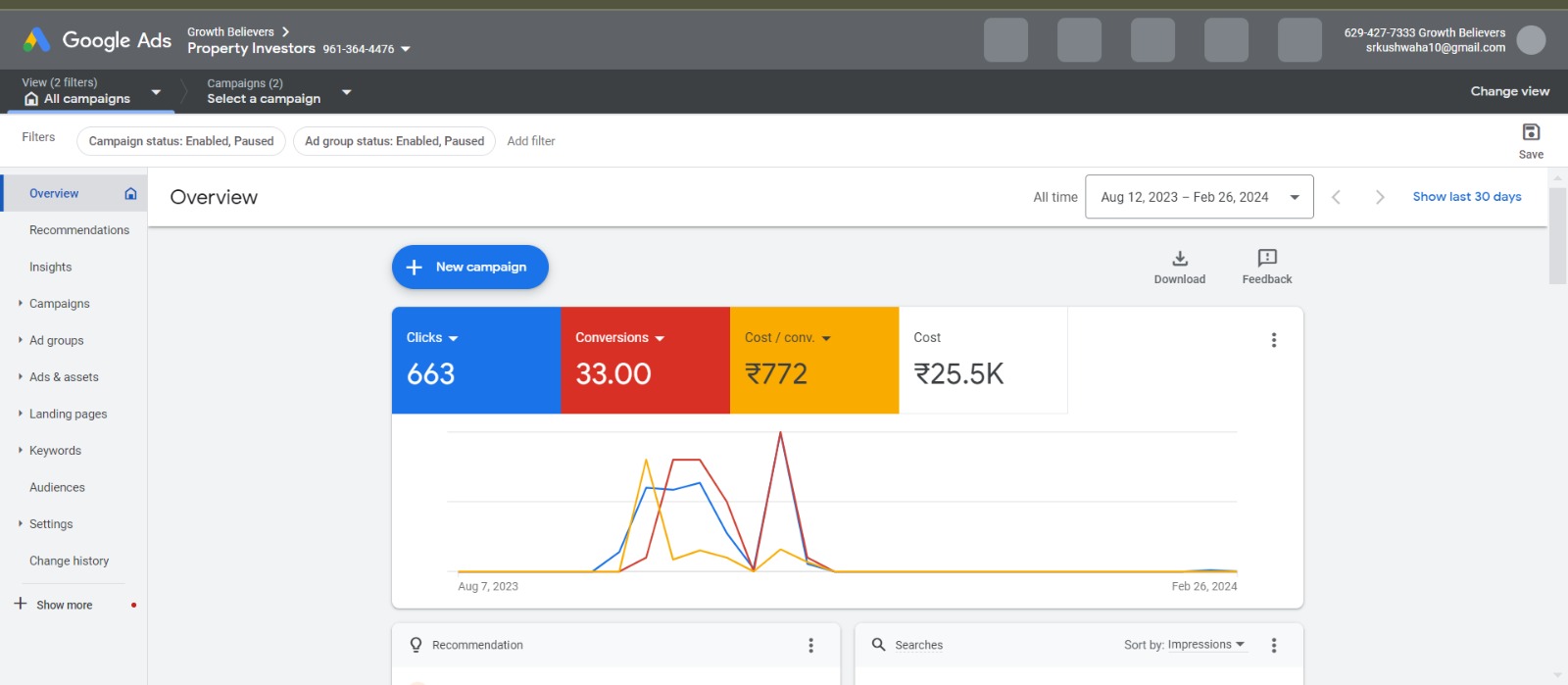Viewport: 1568px width, 685px height.
Task: Select the red Conversions metric tile
Action: point(645,360)
